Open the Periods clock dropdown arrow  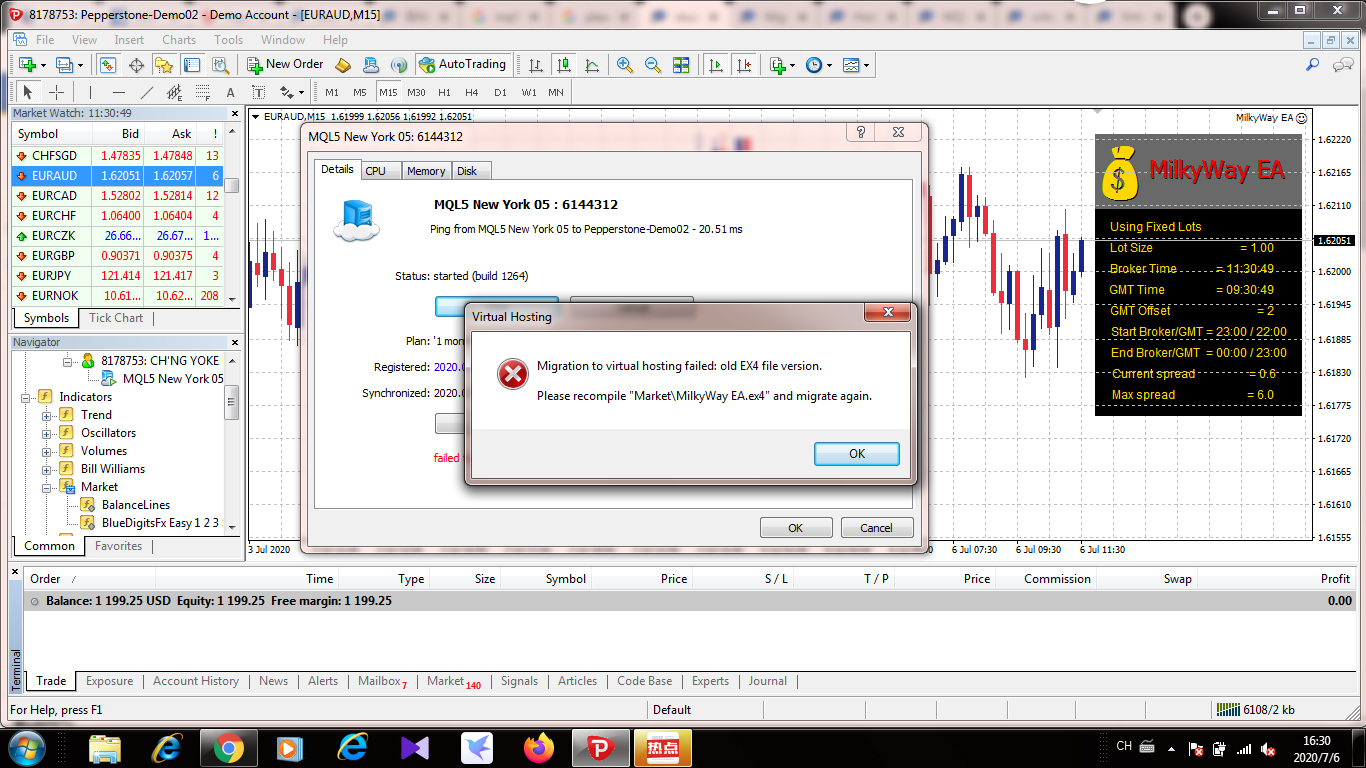click(828, 65)
